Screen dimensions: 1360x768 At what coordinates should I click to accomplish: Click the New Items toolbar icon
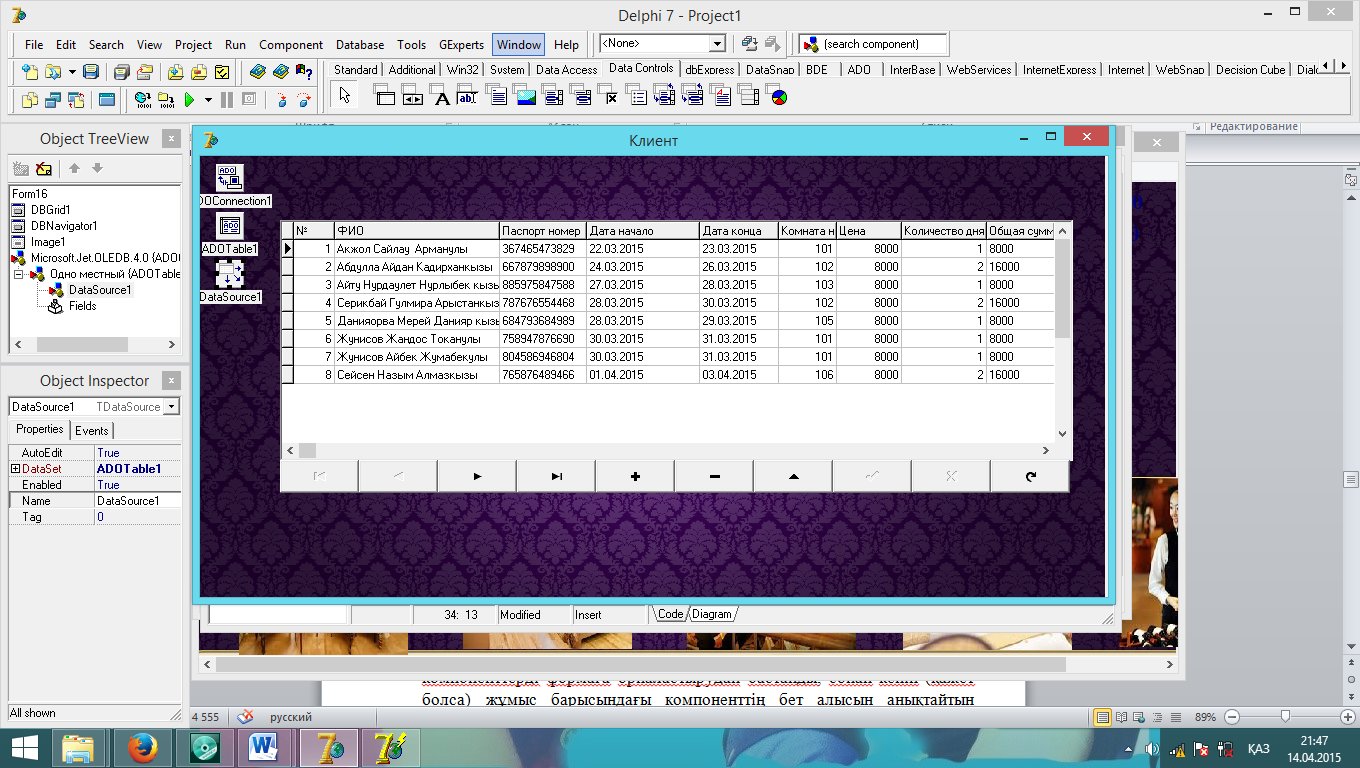tap(30, 71)
